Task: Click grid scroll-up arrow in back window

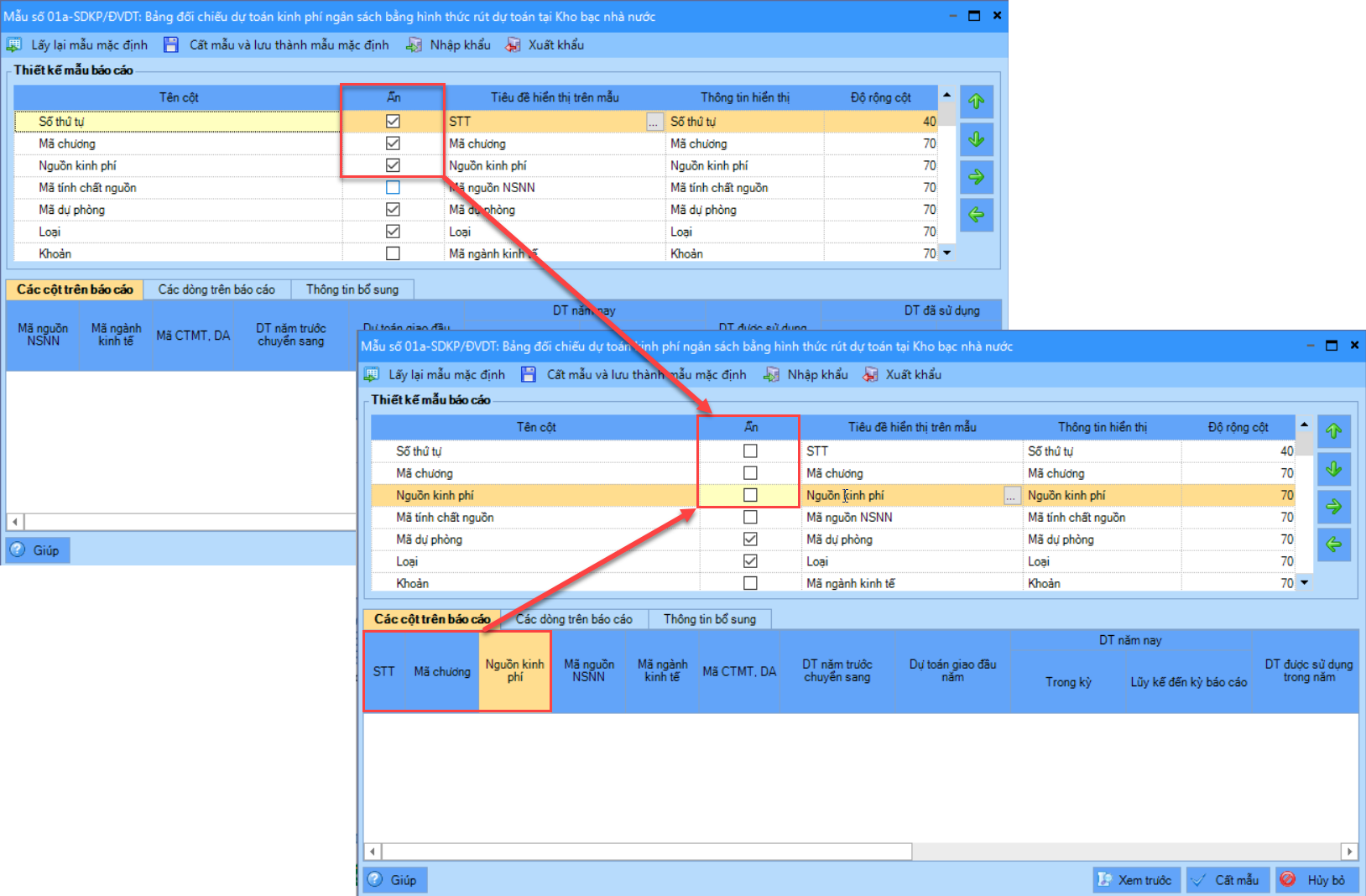Action: 947,94
